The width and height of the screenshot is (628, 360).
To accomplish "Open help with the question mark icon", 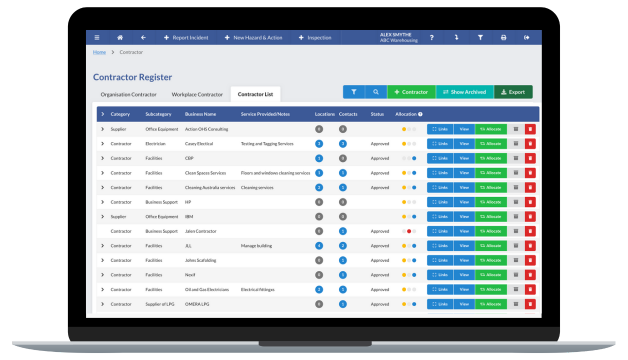I will [431, 38].
